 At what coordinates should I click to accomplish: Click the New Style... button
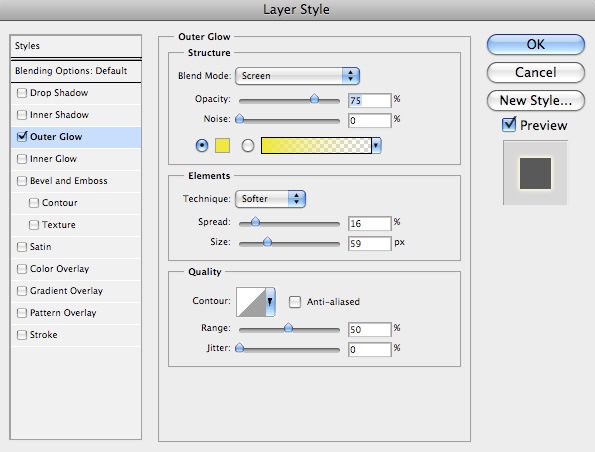point(535,101)
